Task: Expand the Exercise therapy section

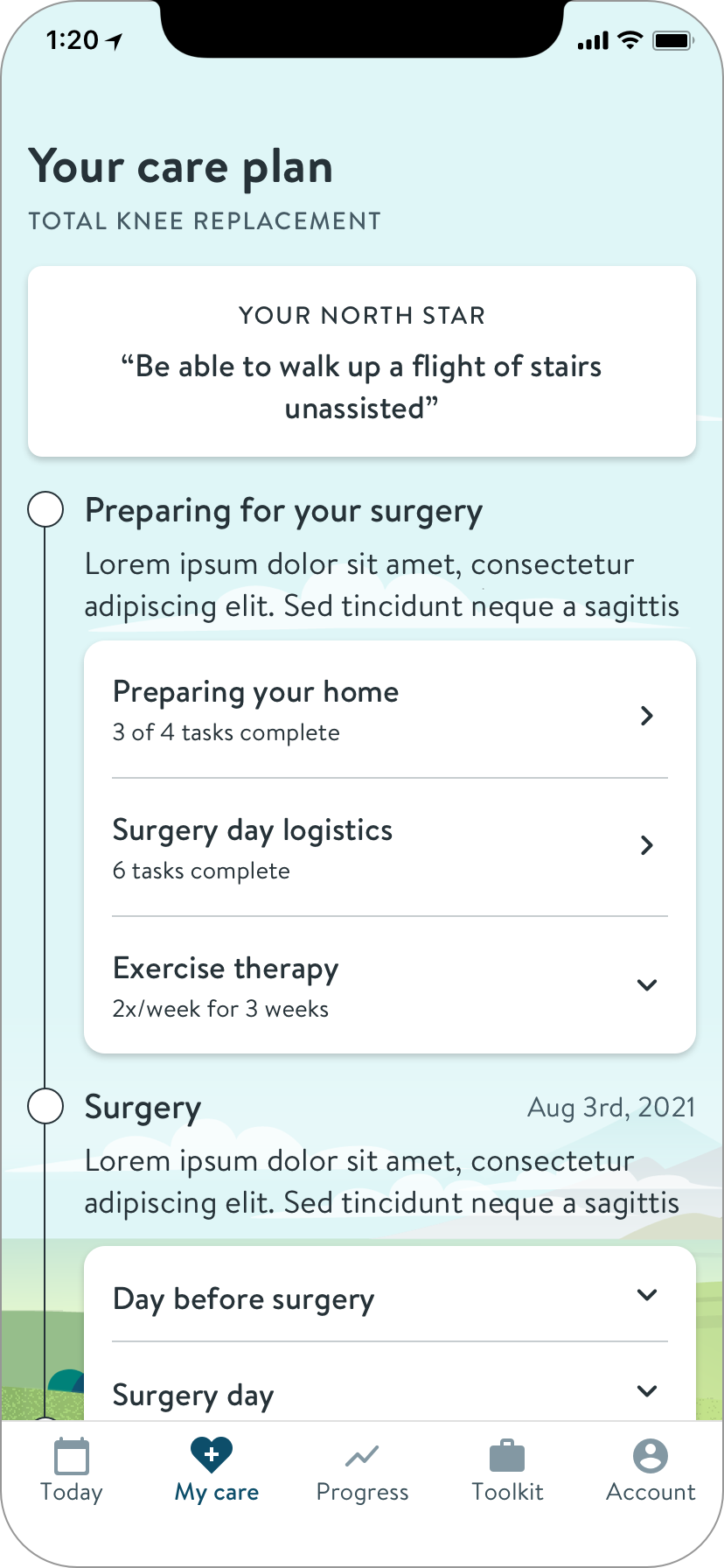Action: (647, 984)
